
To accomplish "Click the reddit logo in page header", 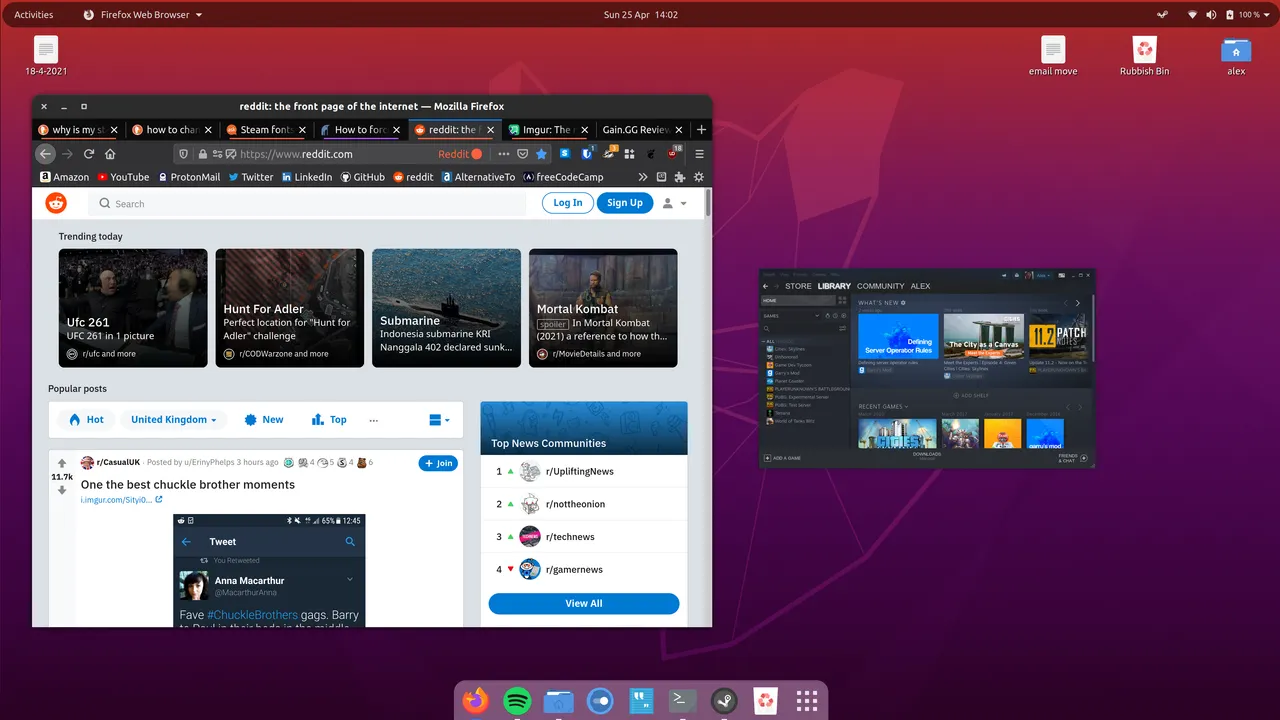I will (x=56, y=203).
